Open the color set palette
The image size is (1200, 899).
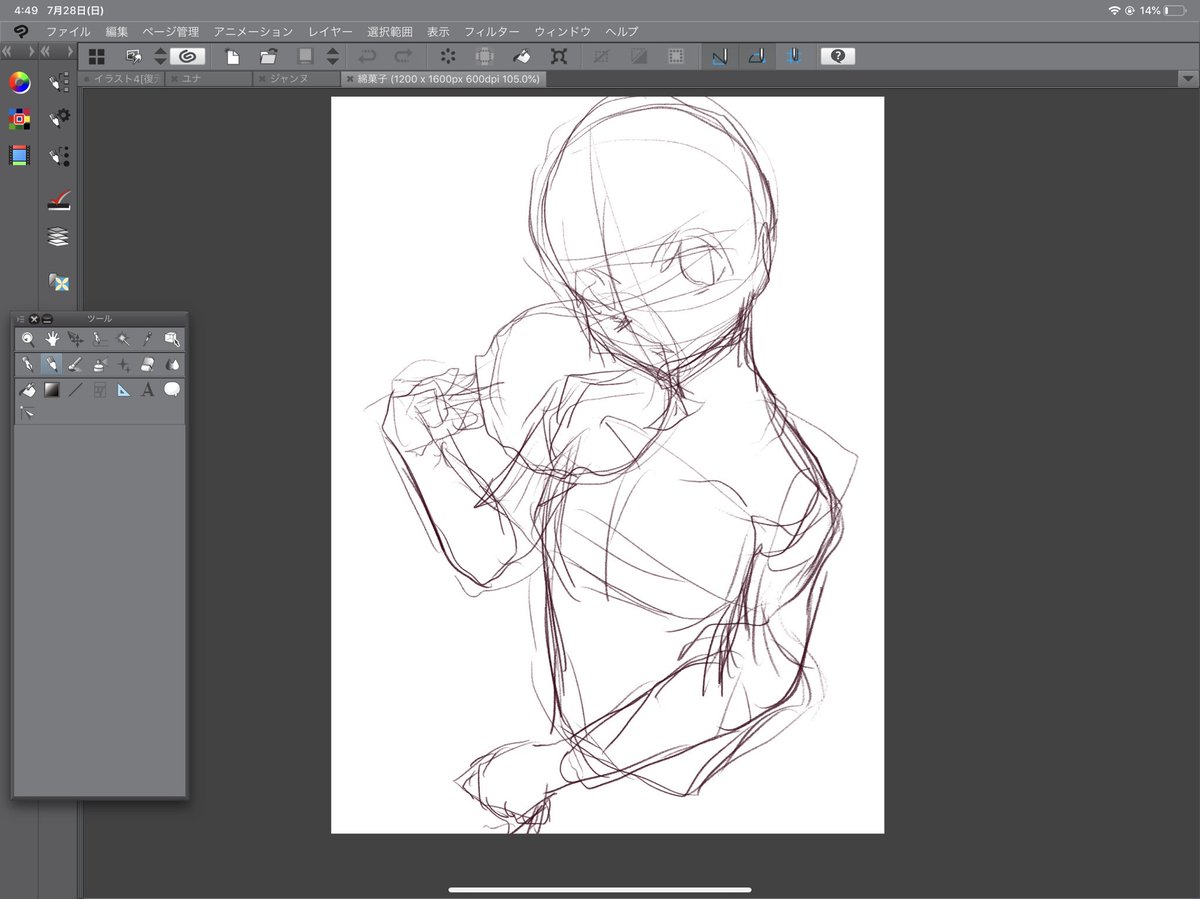coord(19,119)
